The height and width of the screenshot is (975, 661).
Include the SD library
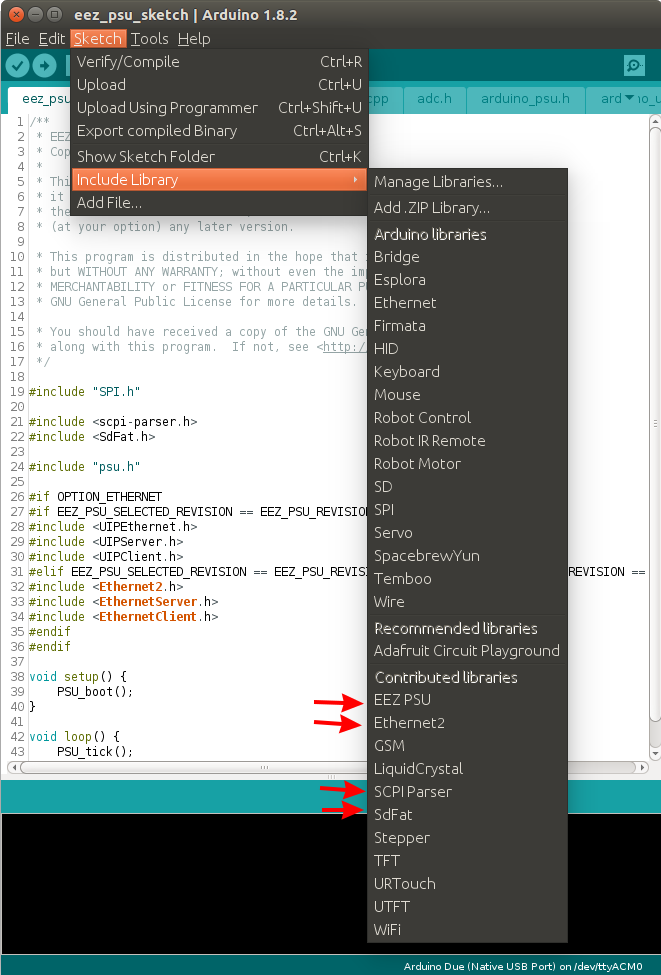point(468,487)
